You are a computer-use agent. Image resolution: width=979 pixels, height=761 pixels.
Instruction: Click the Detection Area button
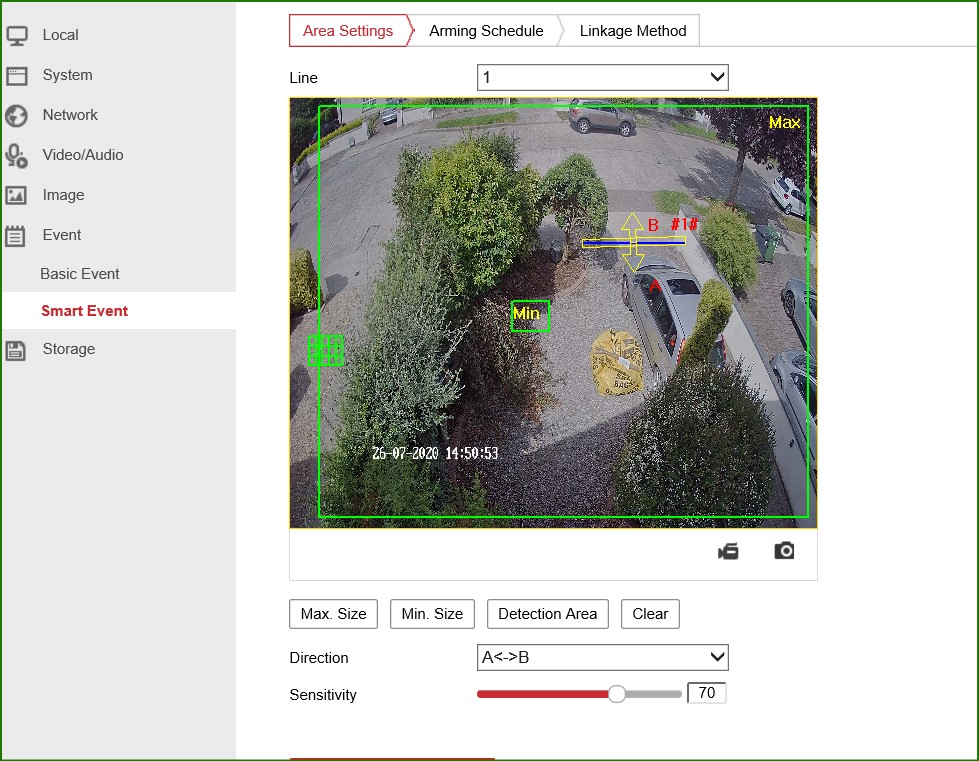click(x=547, y=614)
